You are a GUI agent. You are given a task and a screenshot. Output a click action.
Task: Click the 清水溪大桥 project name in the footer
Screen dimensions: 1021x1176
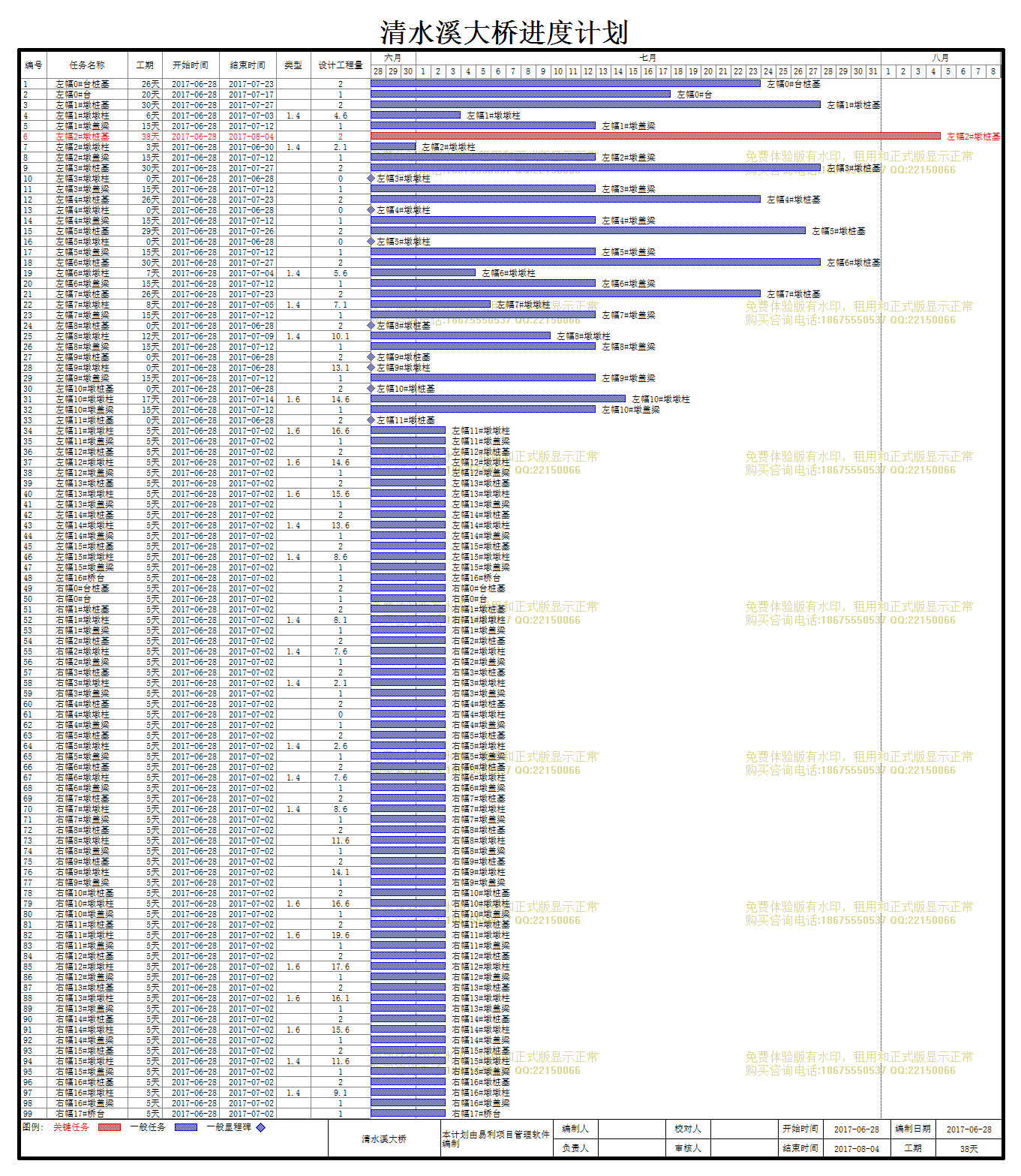384,1138
